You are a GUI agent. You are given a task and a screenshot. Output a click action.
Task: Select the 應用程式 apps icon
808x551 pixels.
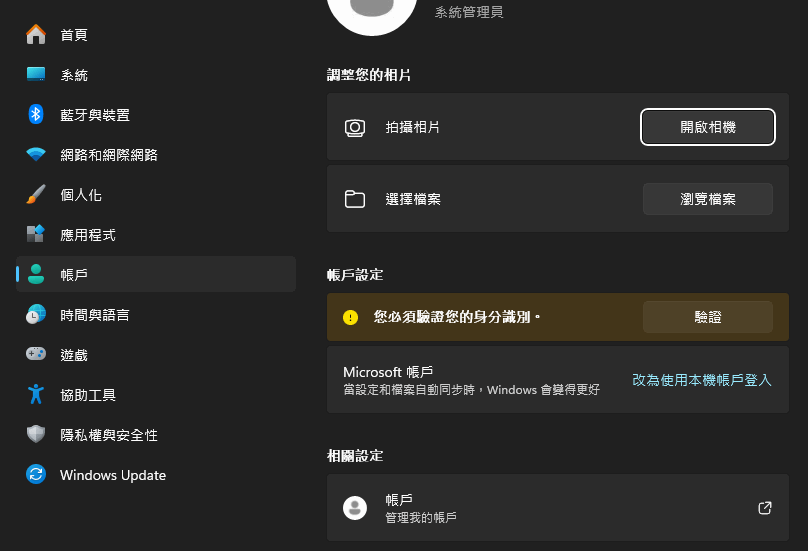(36, 234)
